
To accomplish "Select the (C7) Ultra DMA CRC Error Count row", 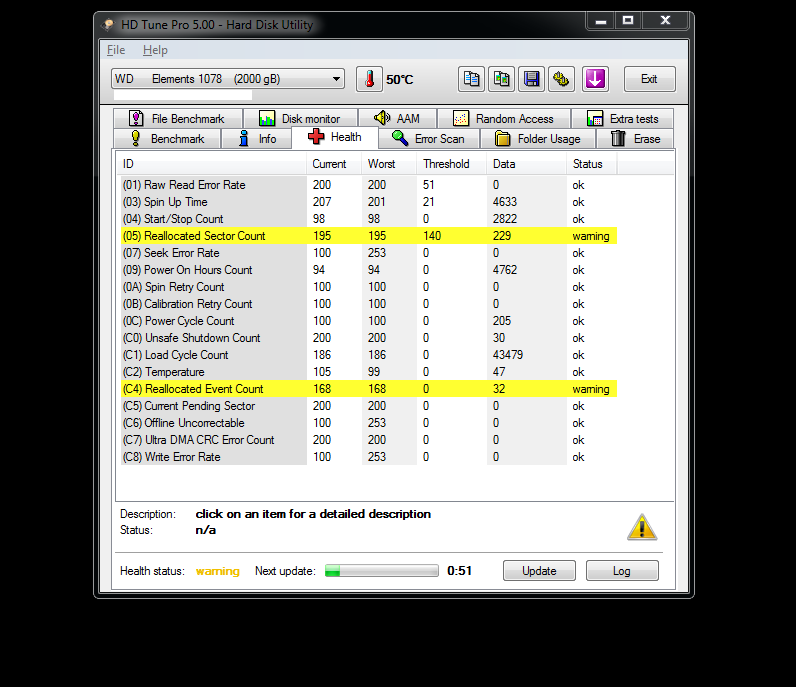I will coord(369,440).
